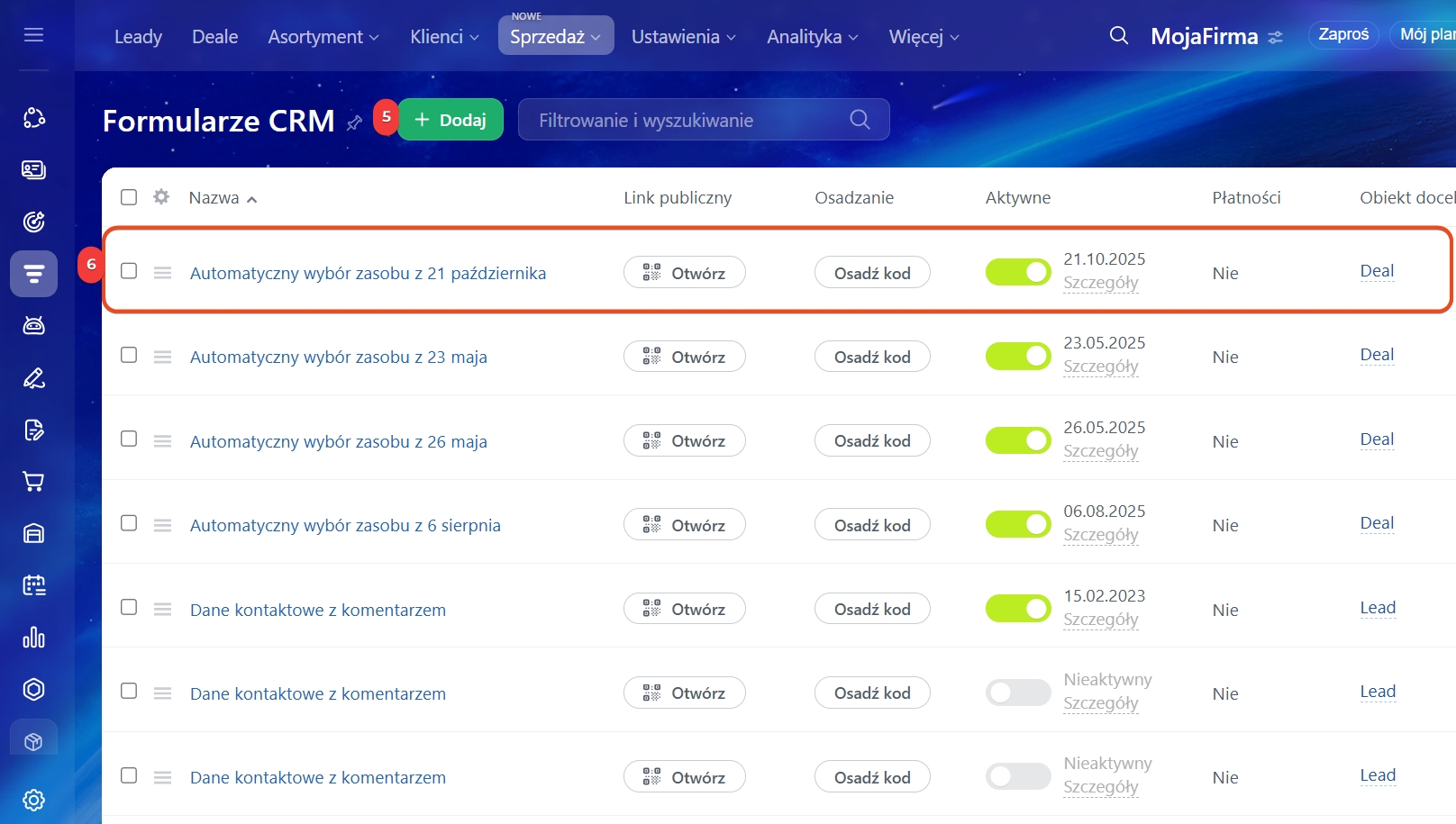Click the target goal icon in the sidebar
The width and height of the screenshot is (1456, 824).
point(33,222)
